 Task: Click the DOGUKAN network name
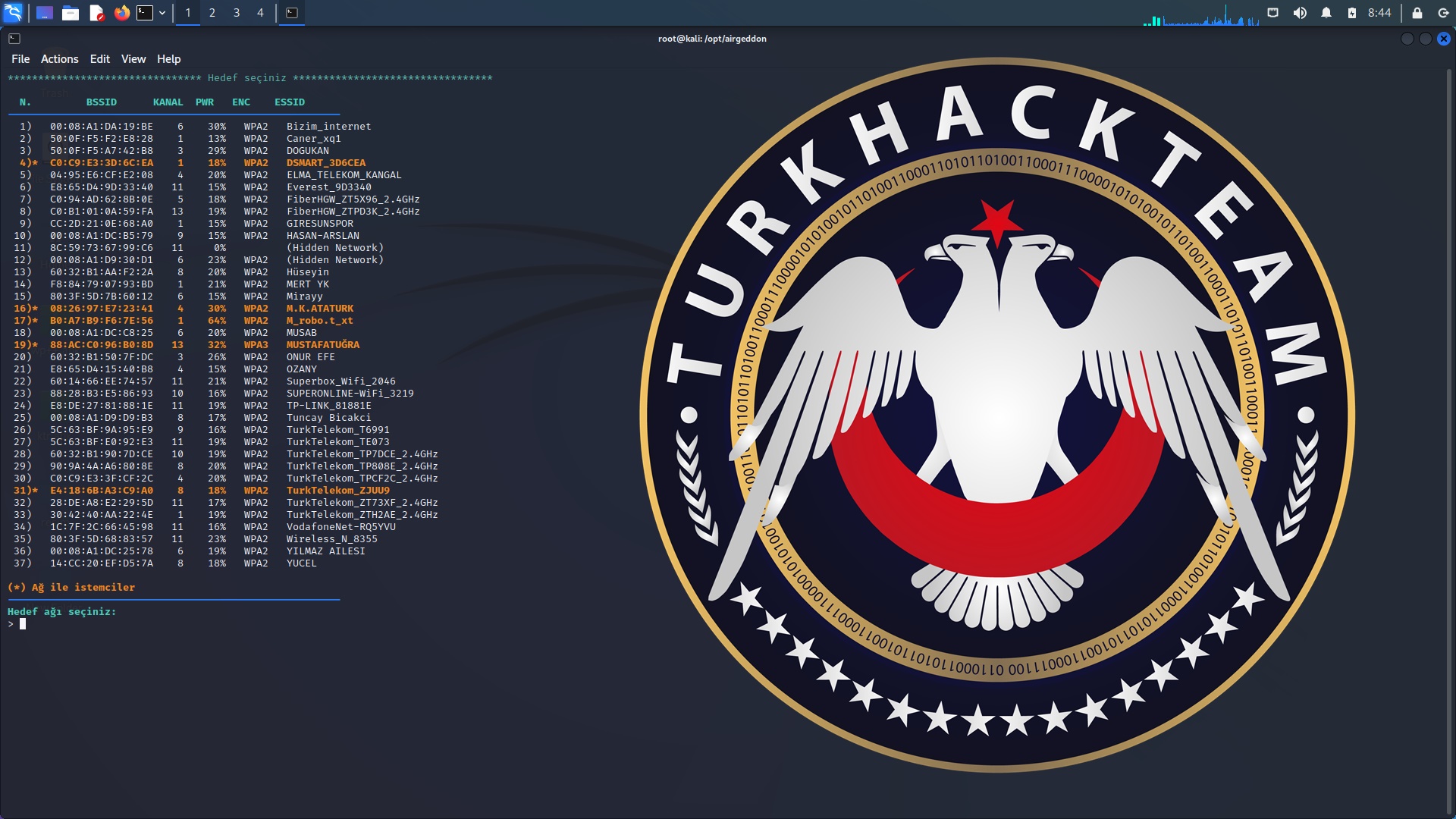coord(308,151)
